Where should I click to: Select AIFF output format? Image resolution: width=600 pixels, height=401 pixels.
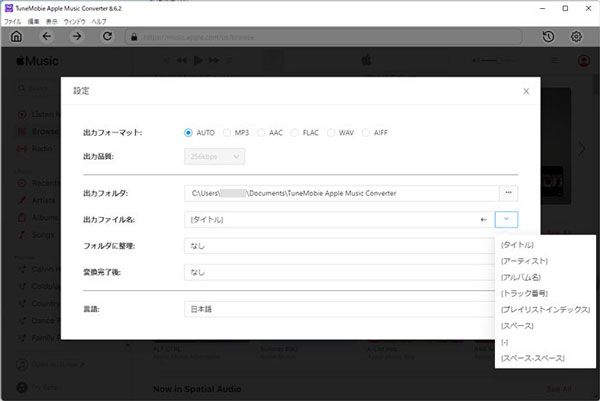click(366, 133)
